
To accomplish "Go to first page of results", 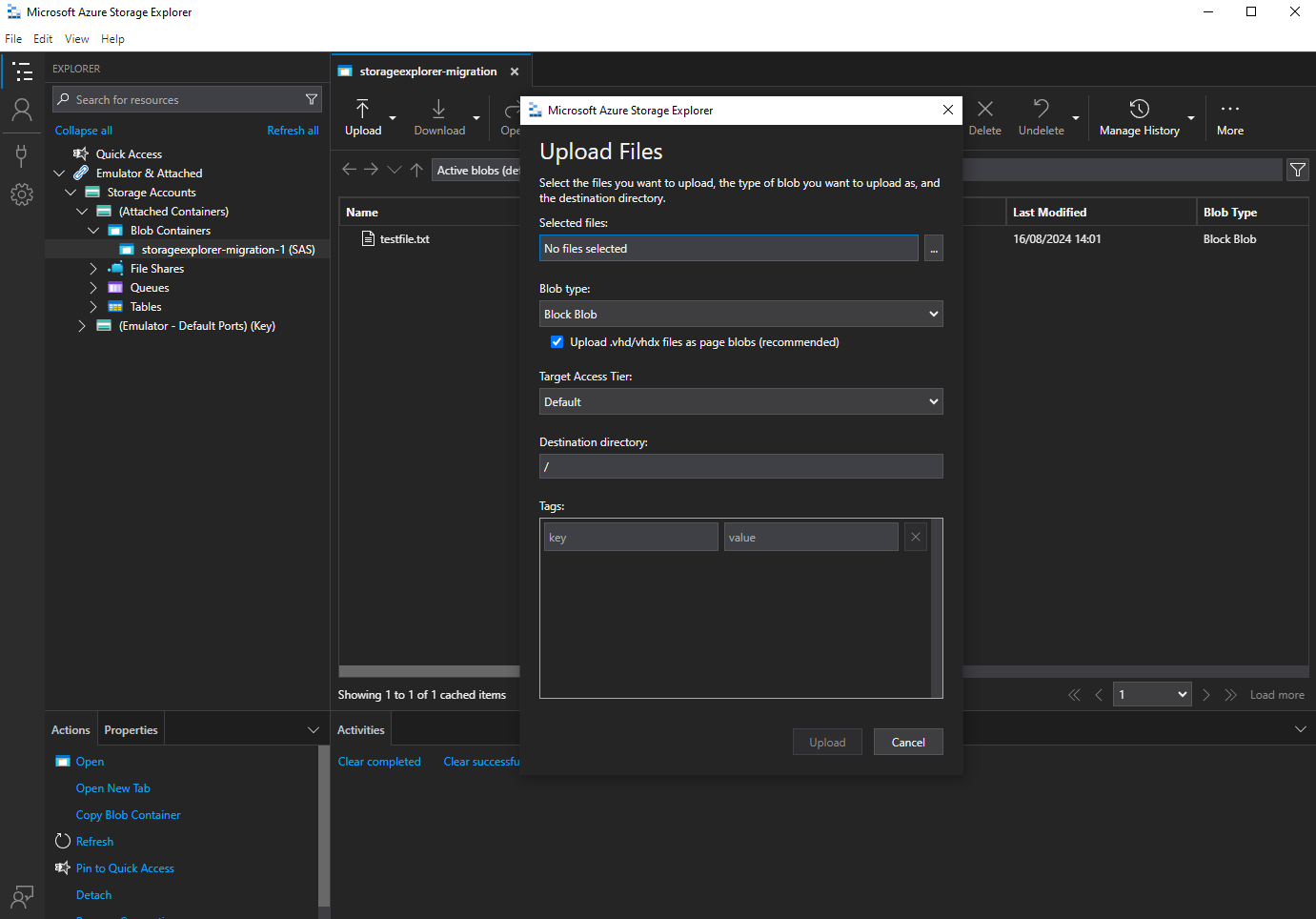I will [x=1074, y=695].
